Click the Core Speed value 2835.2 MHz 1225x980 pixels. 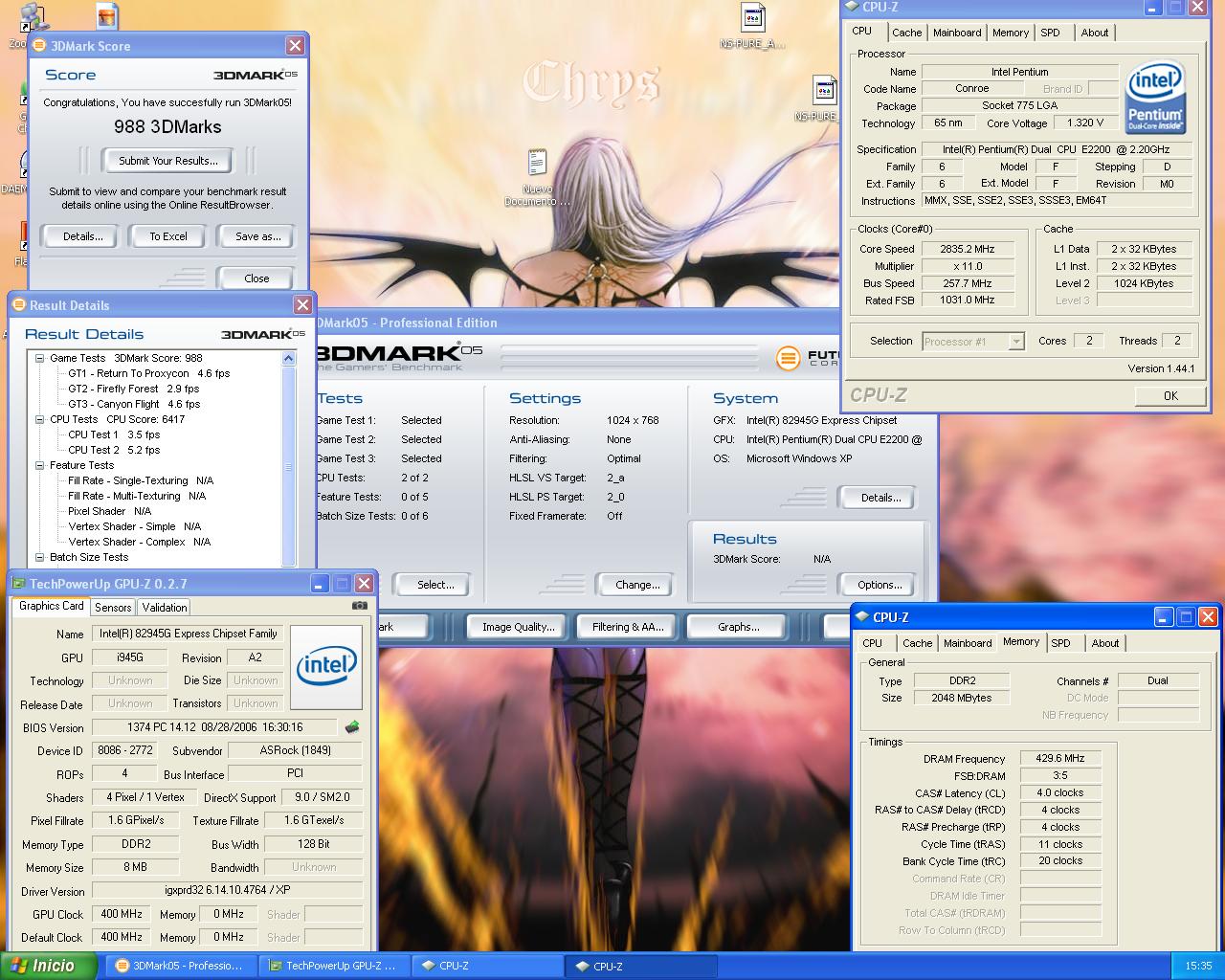967,249
